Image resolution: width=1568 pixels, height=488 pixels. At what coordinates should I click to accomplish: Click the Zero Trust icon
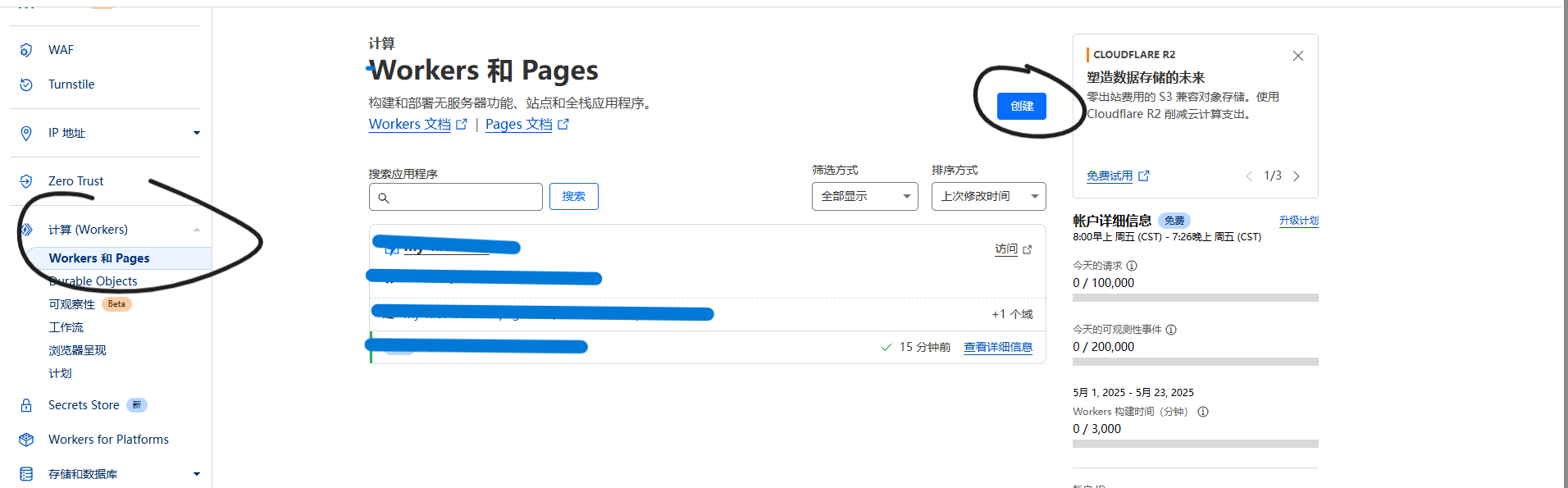click(x=26, y=181)
